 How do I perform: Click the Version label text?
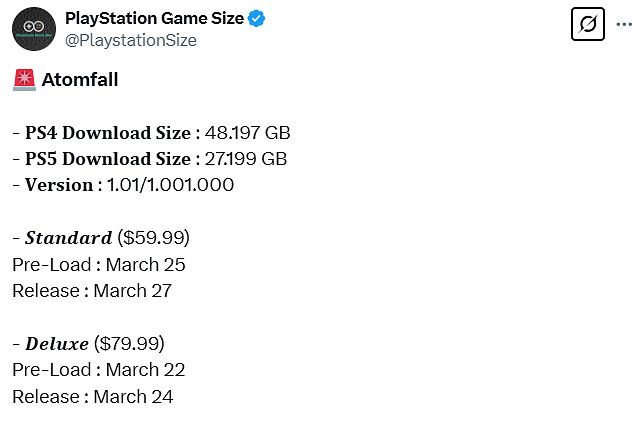(x=62, y=185)
